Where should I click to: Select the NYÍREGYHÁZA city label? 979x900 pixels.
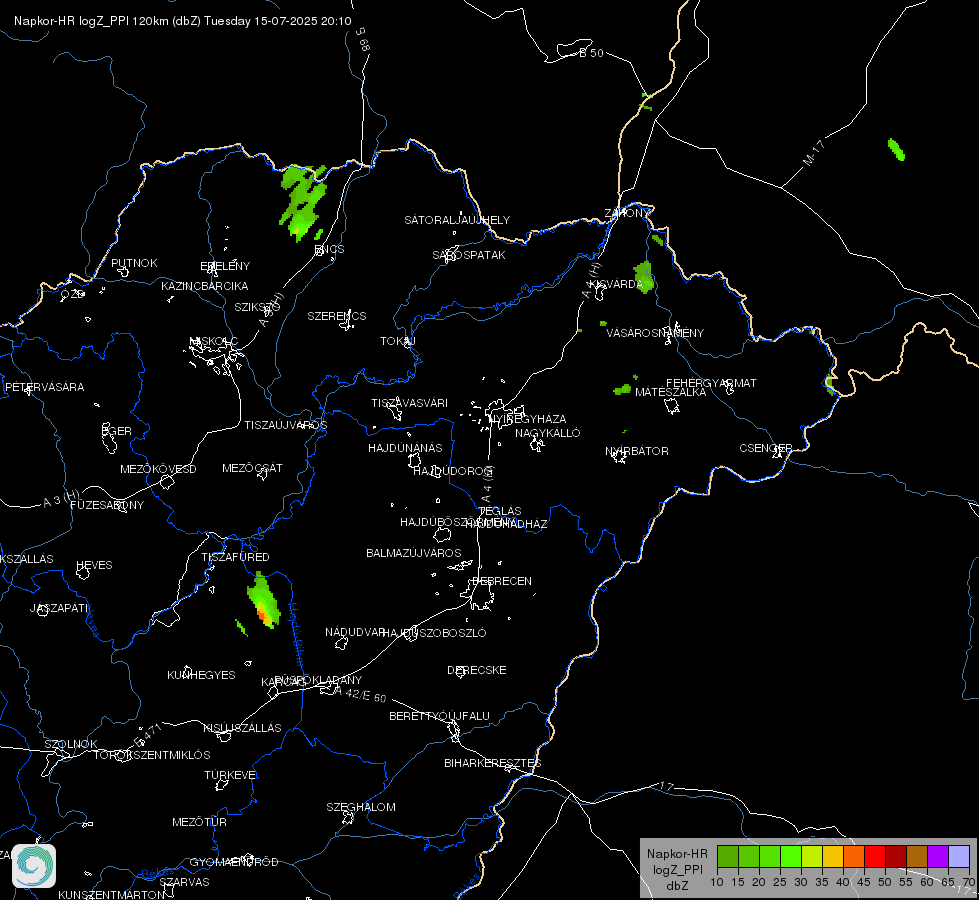coord(528,418)
